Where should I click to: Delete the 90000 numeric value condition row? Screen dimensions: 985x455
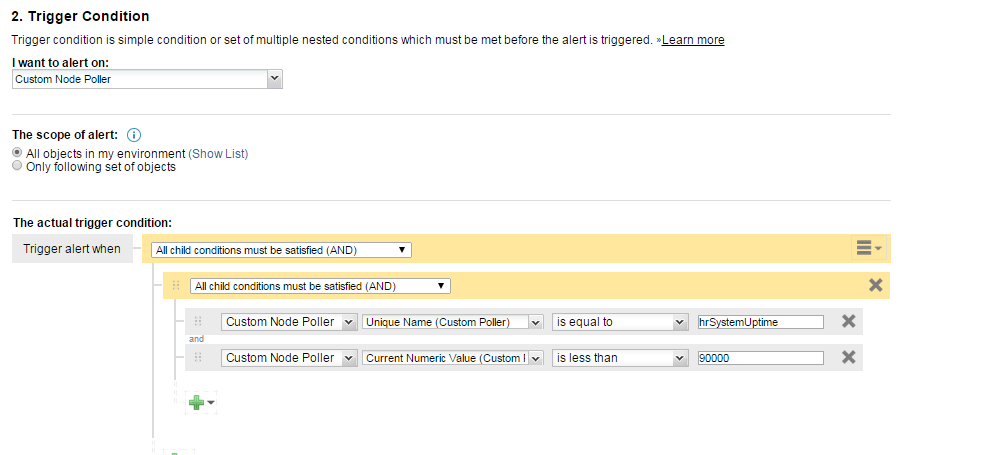click(x=849, y=357)
